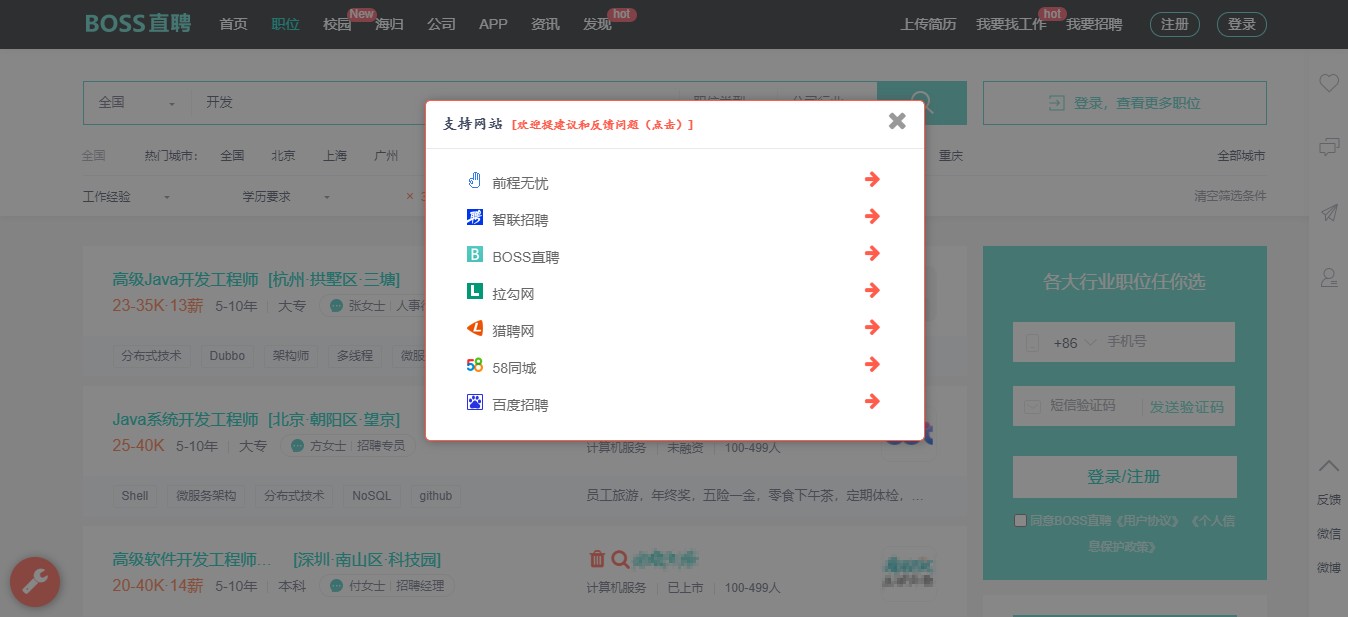Screen dimensions: 1348x617
Task: Click the user profile sidebar icon
Action: click(1329, 277)
